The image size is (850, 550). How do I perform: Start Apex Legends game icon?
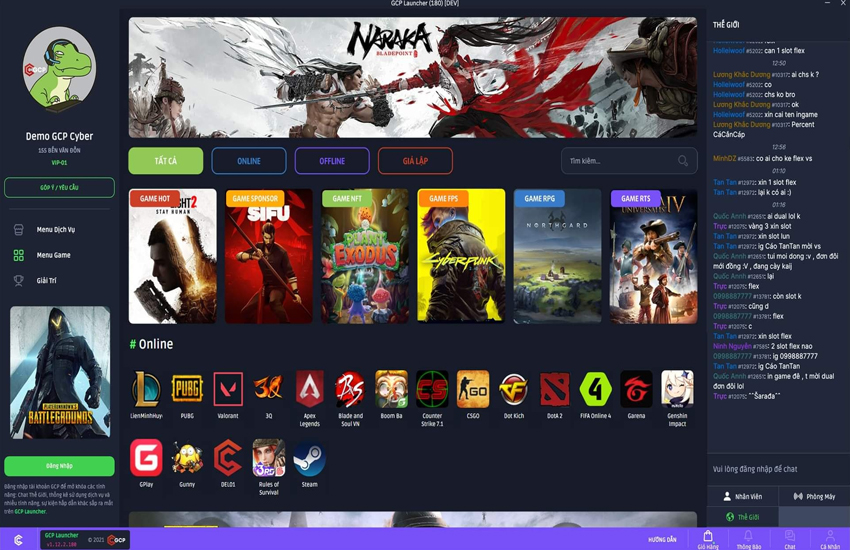[x=310, y=389]
